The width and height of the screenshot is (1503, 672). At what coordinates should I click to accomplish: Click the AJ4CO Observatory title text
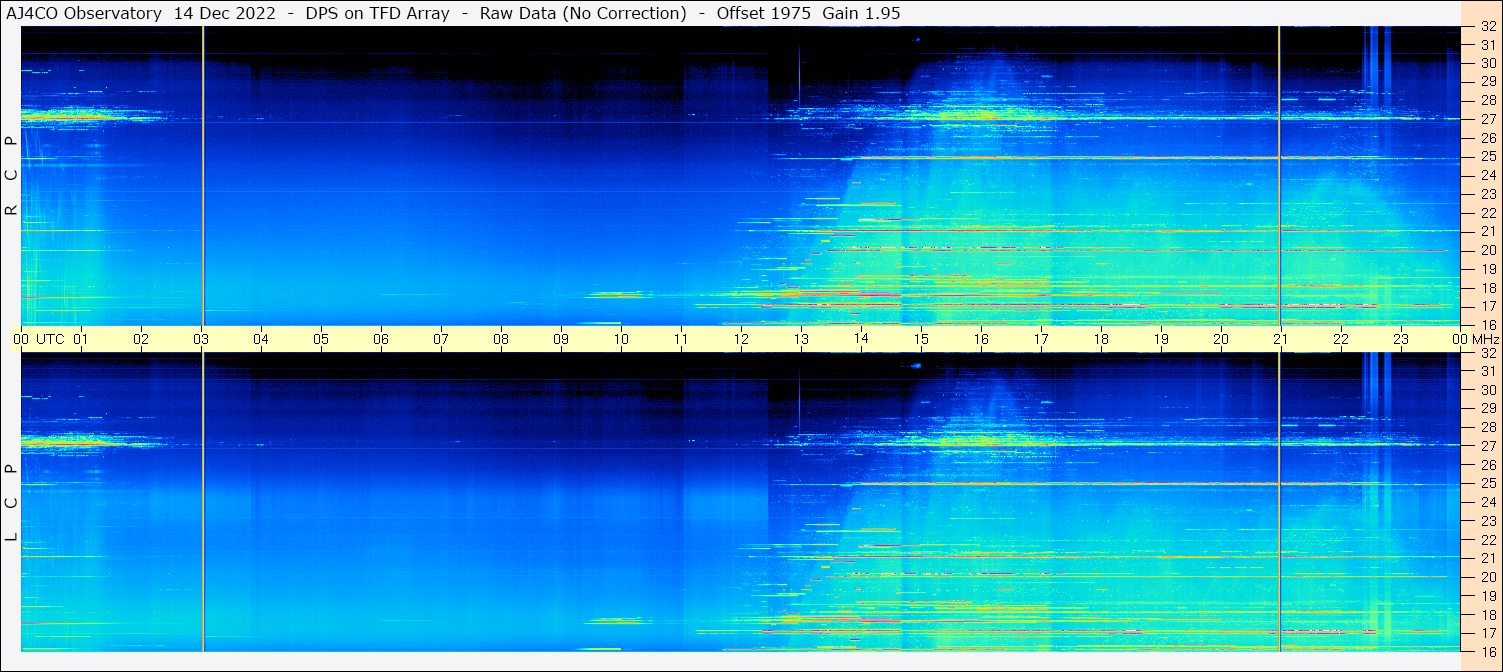pyautogui.click(x=84, y=13)
